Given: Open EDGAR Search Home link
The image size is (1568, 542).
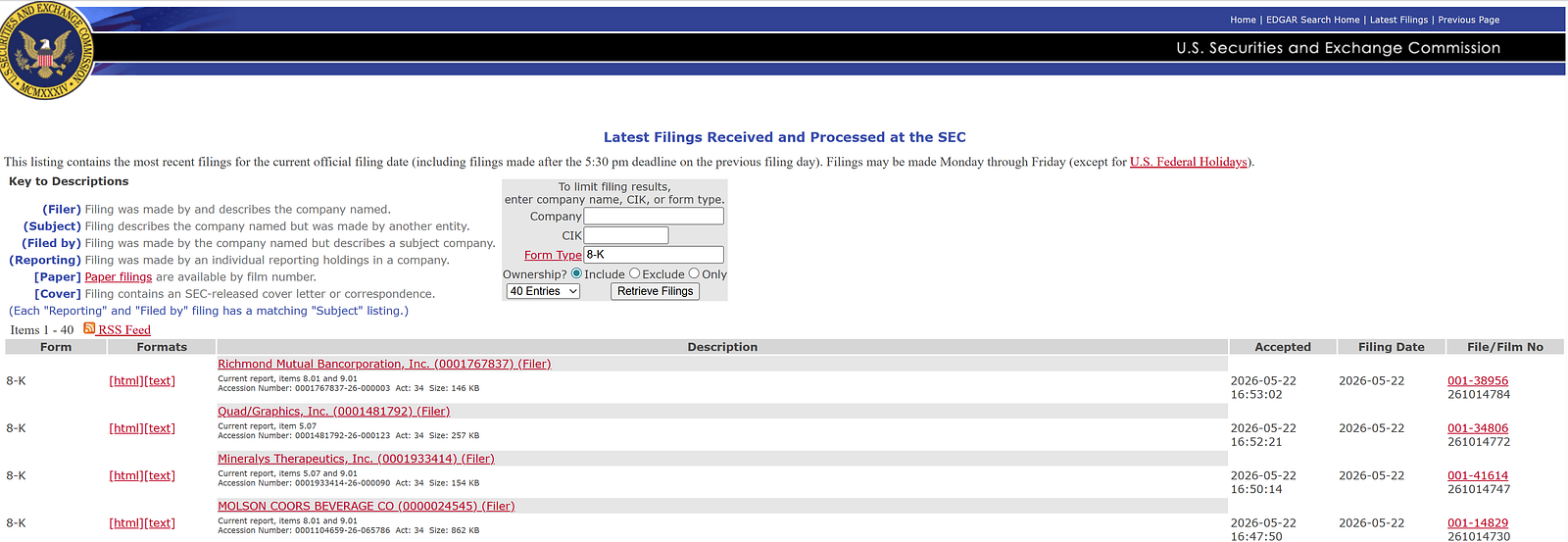Looking at the screenshot, I should 1312,20.
